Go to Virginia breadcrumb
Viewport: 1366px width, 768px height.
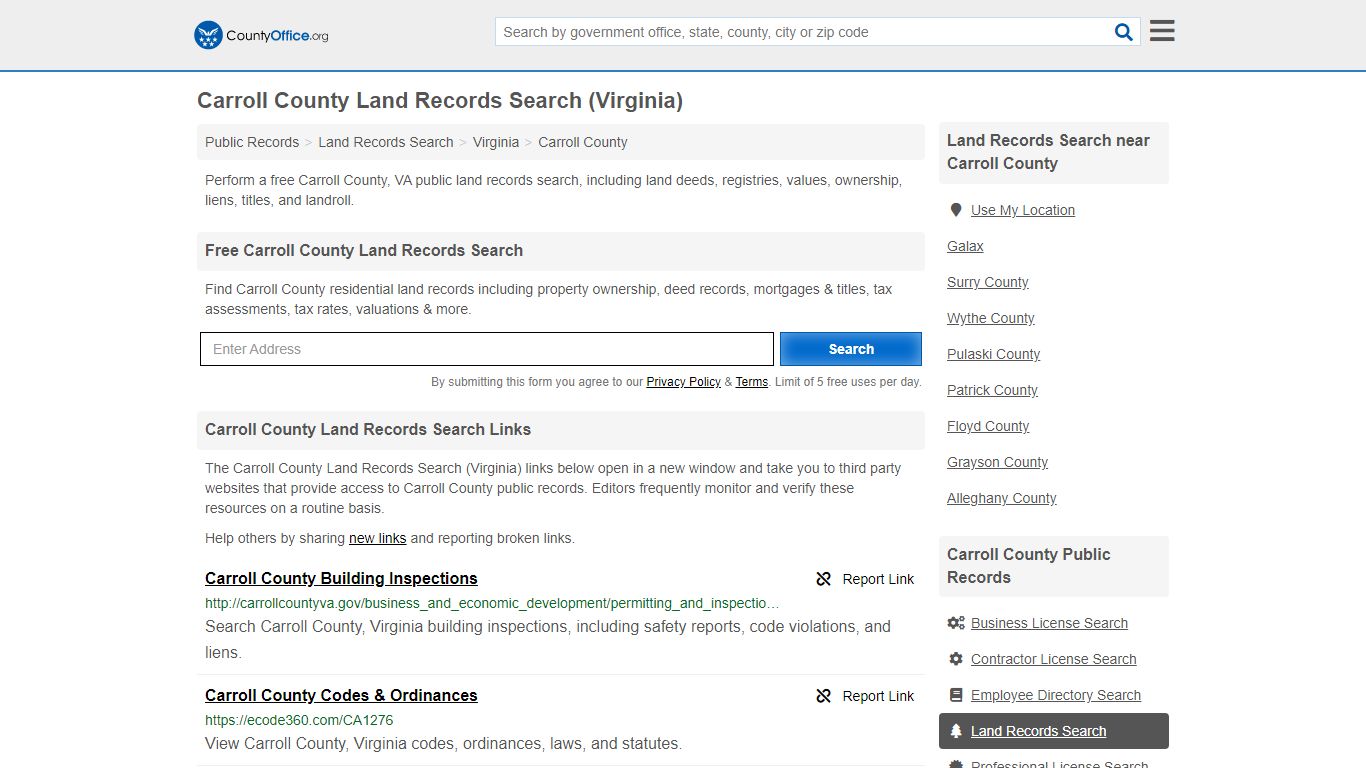coord(496,142)
